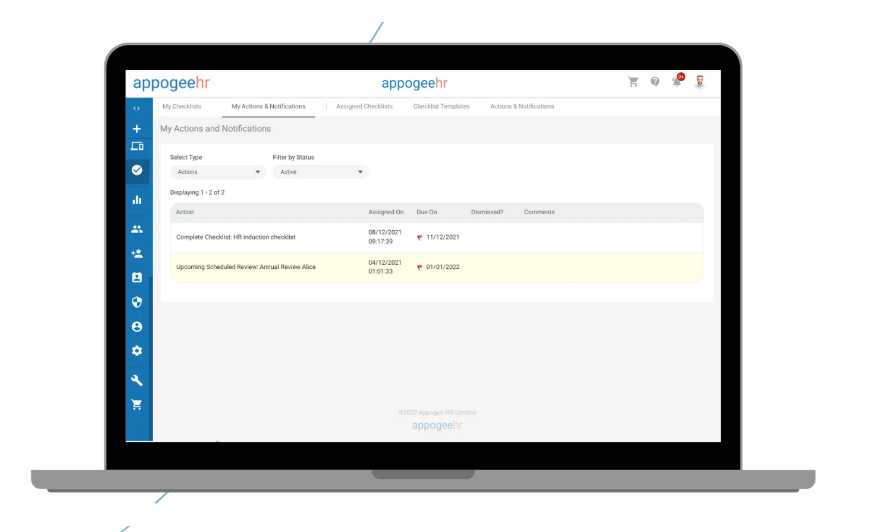Open the shield icon in sidebar
The image size is (871, 532).
point(137,302)
